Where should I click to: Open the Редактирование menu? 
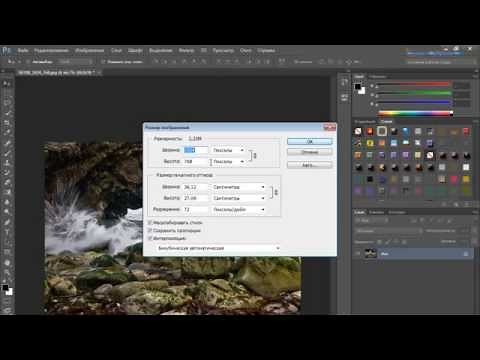(x=51, y=51)
